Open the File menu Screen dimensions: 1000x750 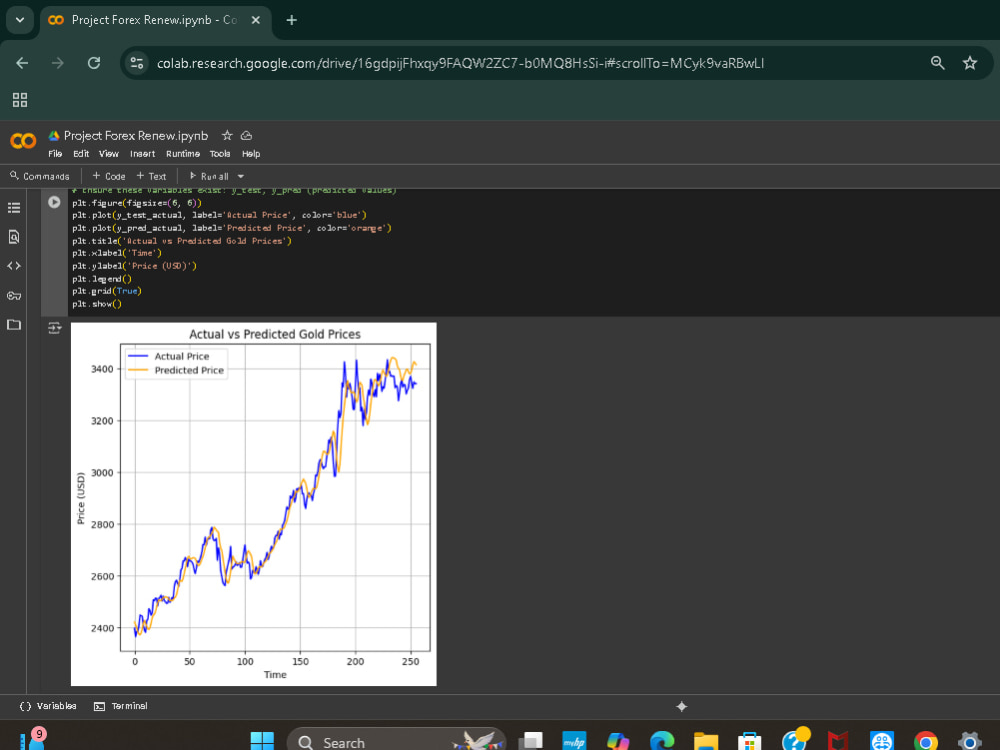(x=55, y=154)
